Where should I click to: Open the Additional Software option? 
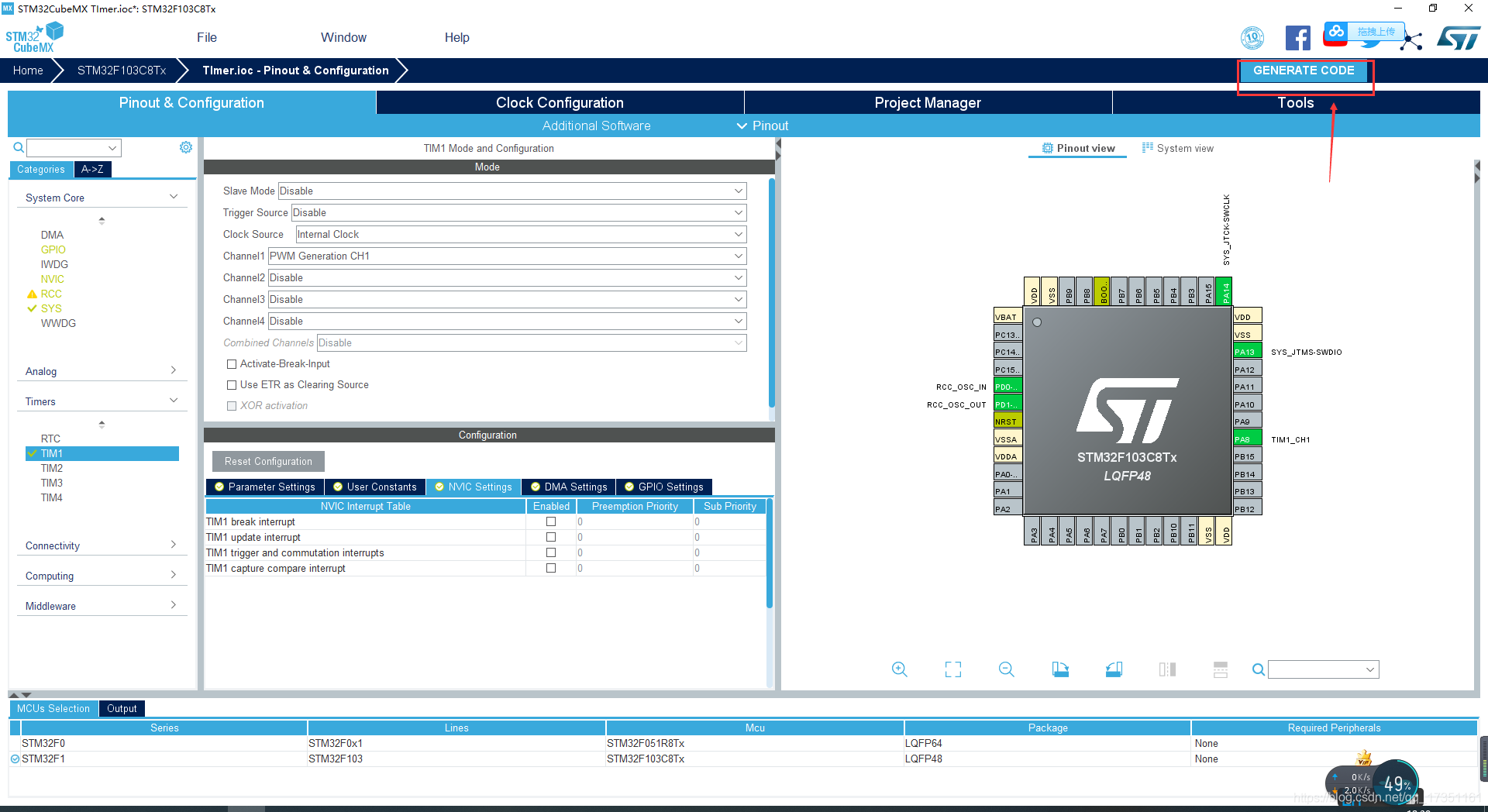coord(596,126)
